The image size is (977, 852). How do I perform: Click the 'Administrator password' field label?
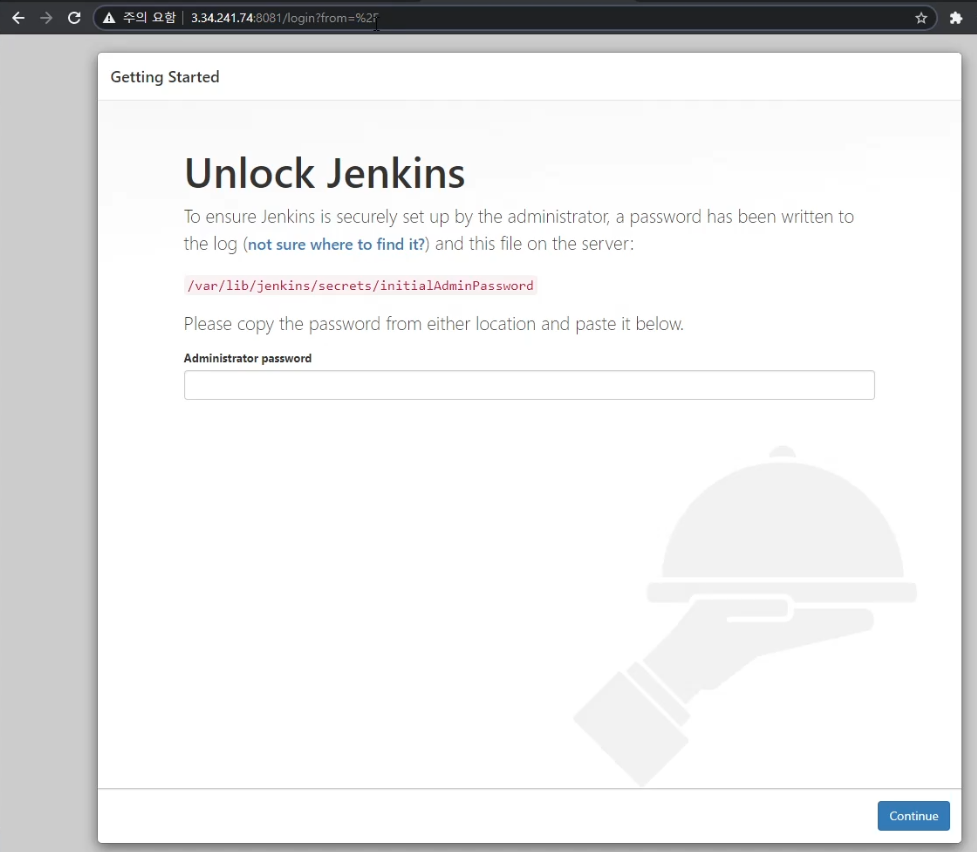tap(247, 358)
